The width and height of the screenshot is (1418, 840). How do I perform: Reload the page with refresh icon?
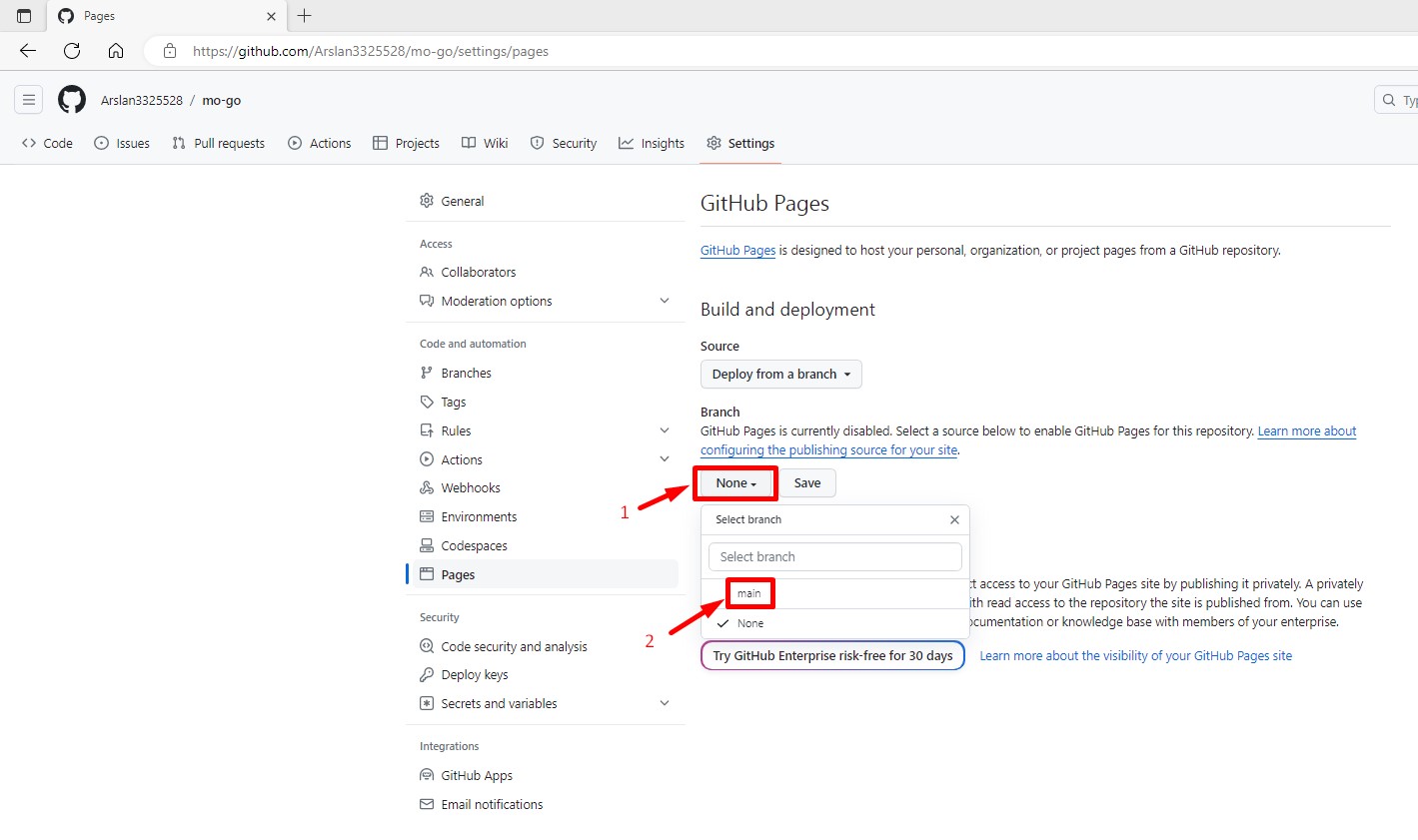[x=72, y=51]
